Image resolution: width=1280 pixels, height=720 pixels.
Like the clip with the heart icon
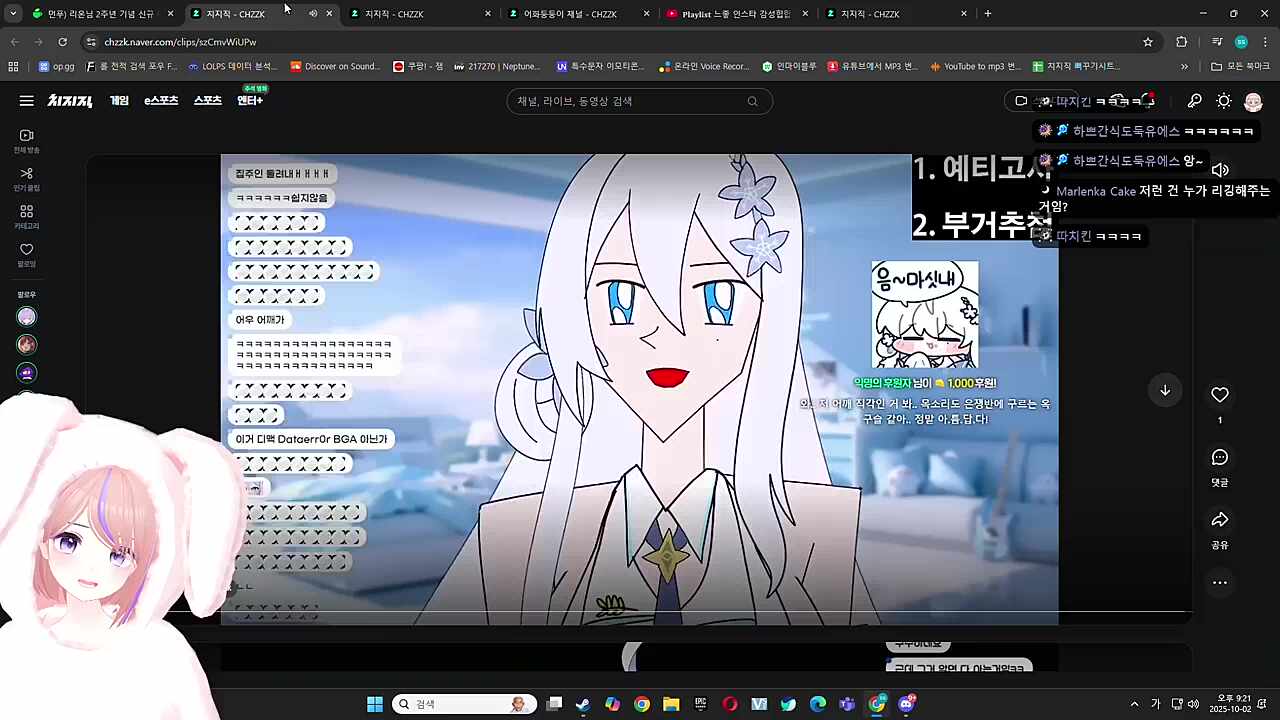pyautogui.click(x=1219, y=395)
